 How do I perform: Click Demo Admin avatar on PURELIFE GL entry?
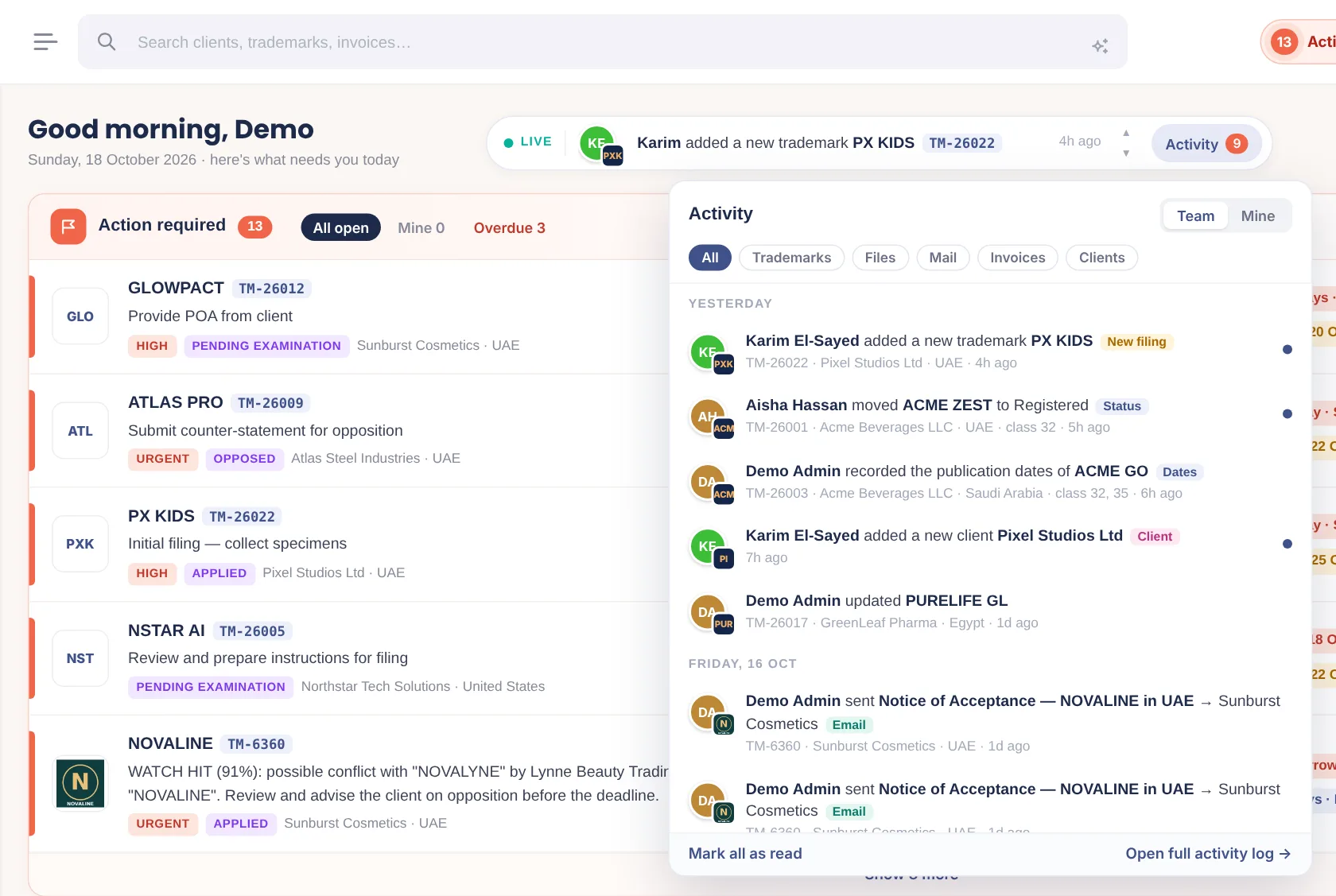[708, 612]
